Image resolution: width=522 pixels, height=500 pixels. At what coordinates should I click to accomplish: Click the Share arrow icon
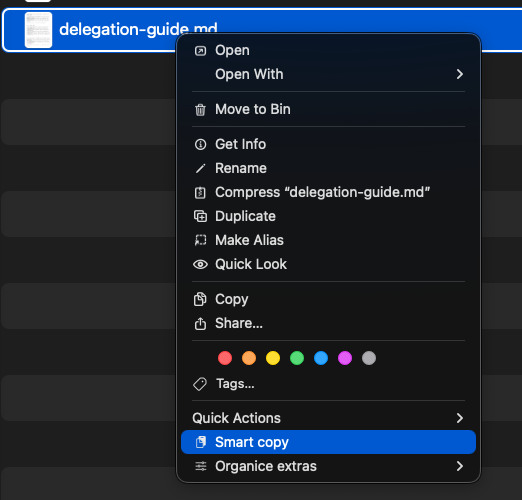tap(200, 323)
